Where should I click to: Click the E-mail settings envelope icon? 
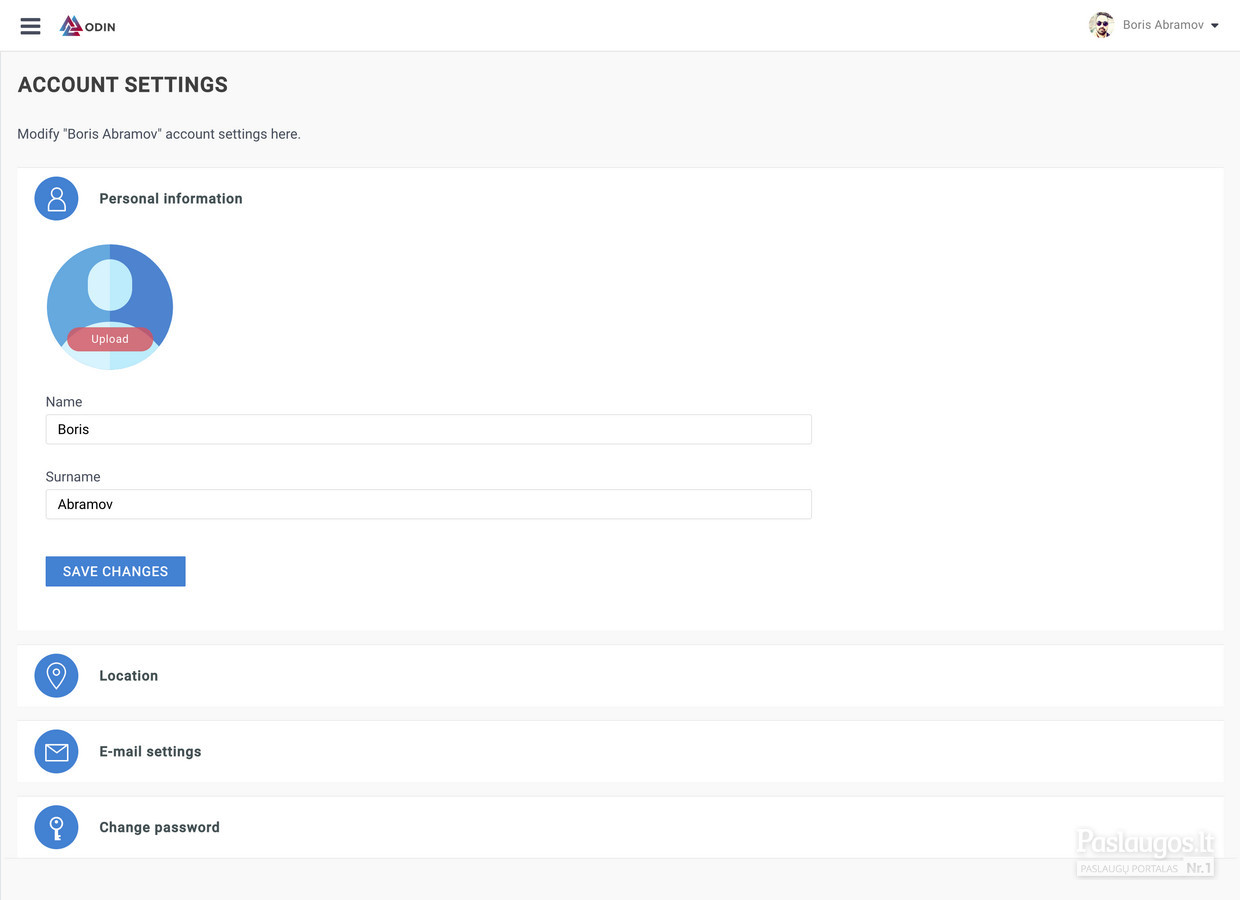[56, 751]
